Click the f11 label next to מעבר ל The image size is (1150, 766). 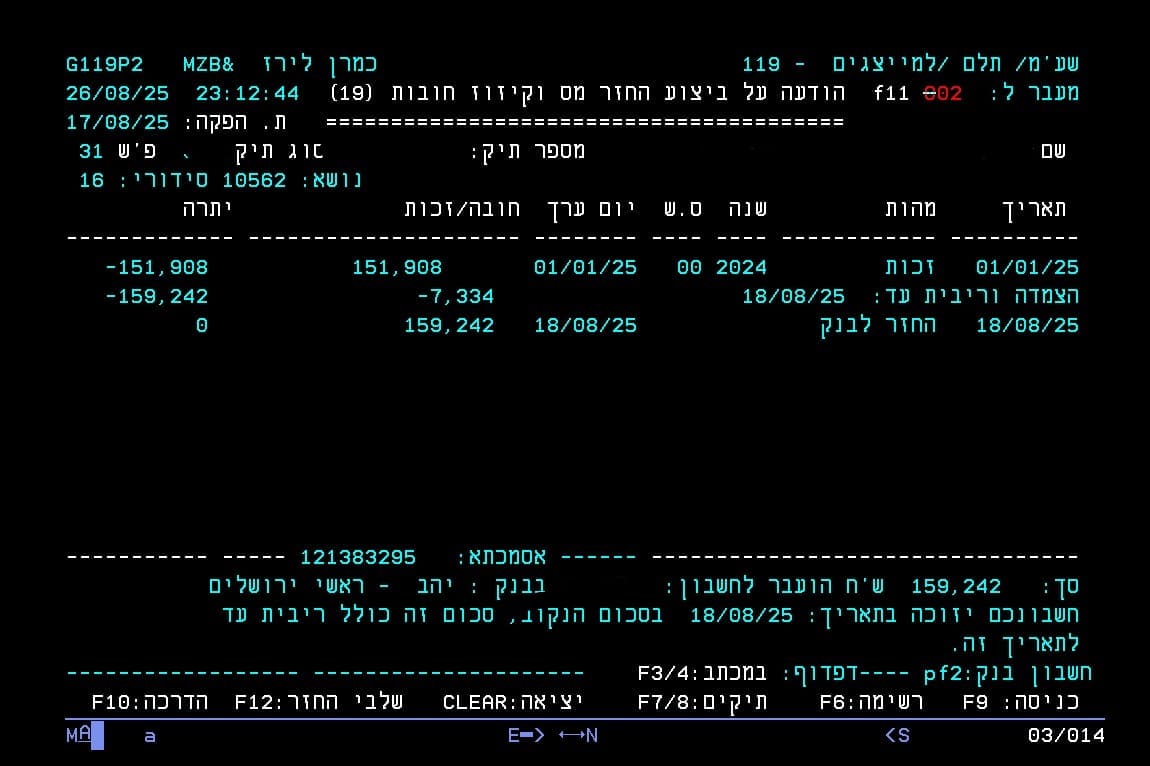(x=890, y=94)
